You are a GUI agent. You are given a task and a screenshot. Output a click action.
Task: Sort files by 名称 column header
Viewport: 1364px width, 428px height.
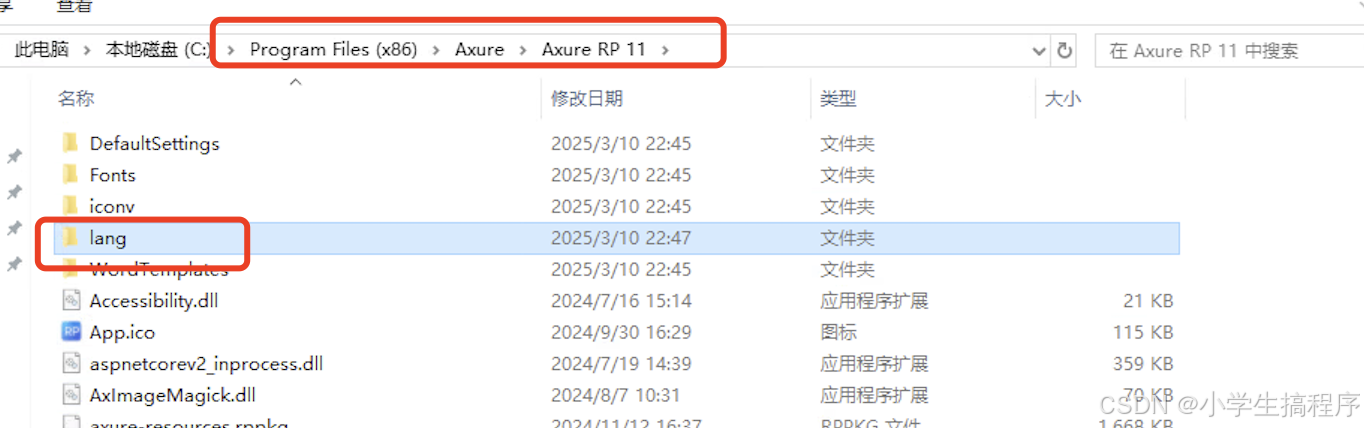tap(76, 99)
